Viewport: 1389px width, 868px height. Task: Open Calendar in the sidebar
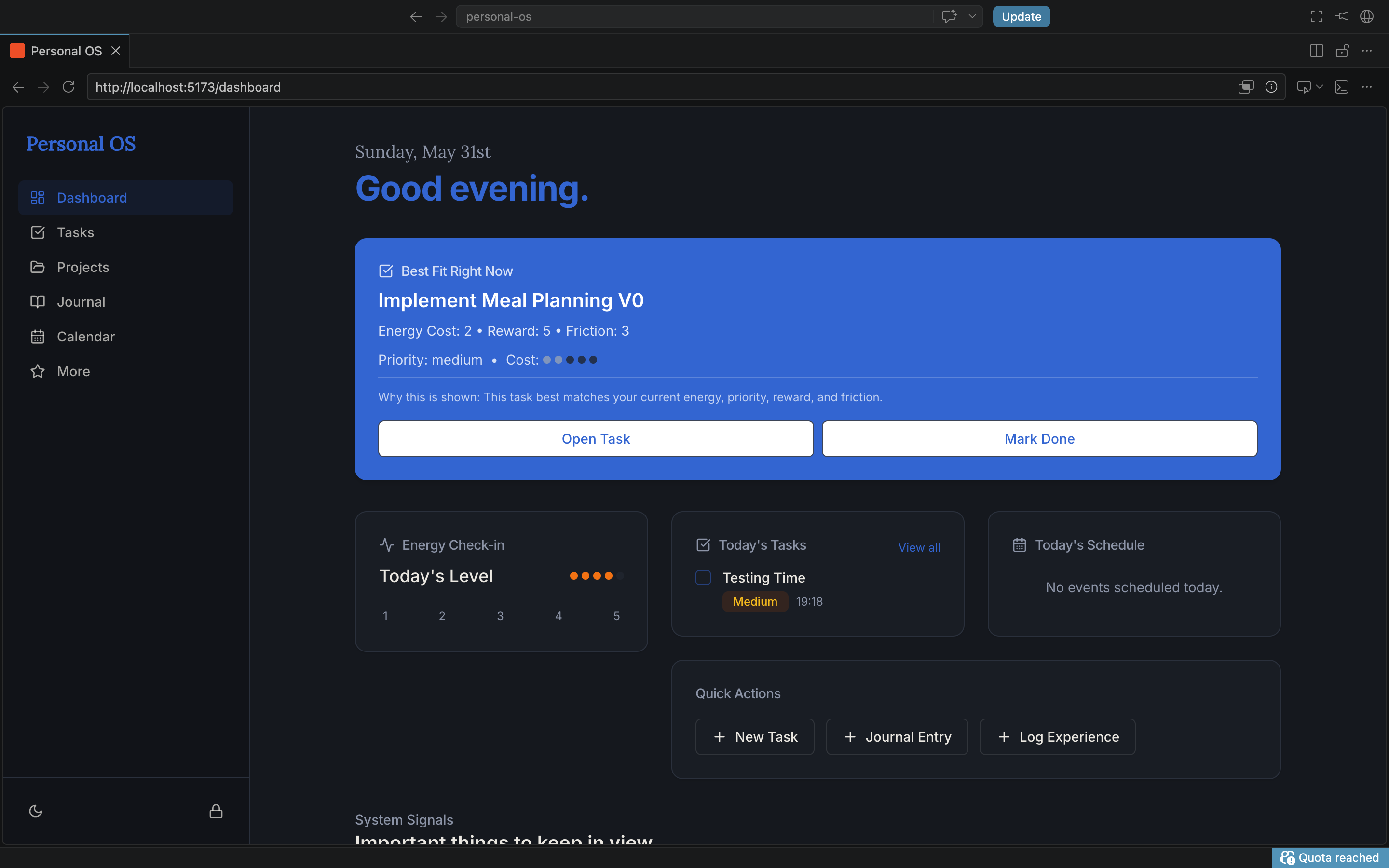pos(126,337)
